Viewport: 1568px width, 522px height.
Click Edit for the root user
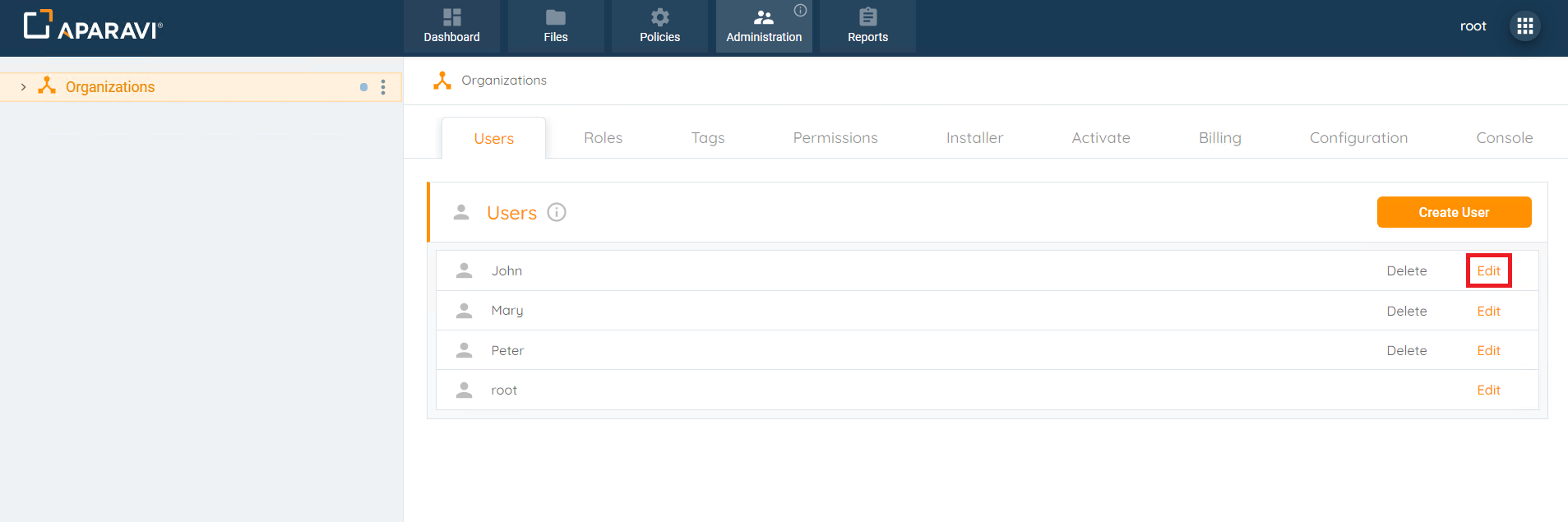pyautogui.click(x=1488, y=390)
